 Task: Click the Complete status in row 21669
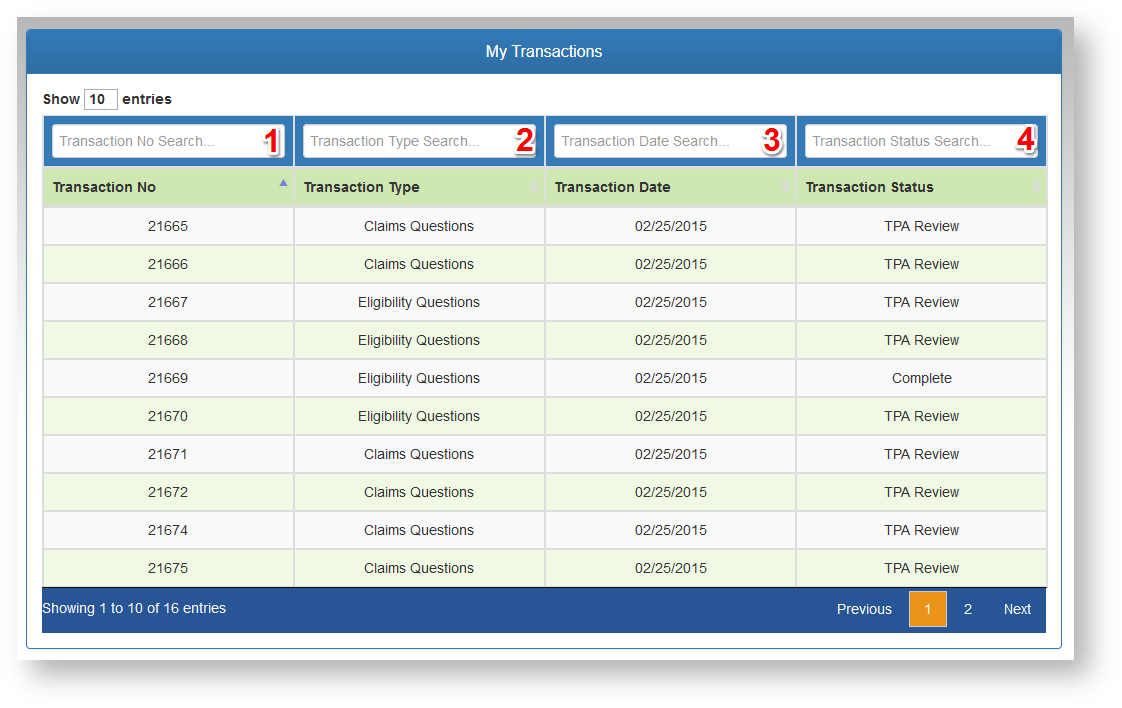(922, 378)
